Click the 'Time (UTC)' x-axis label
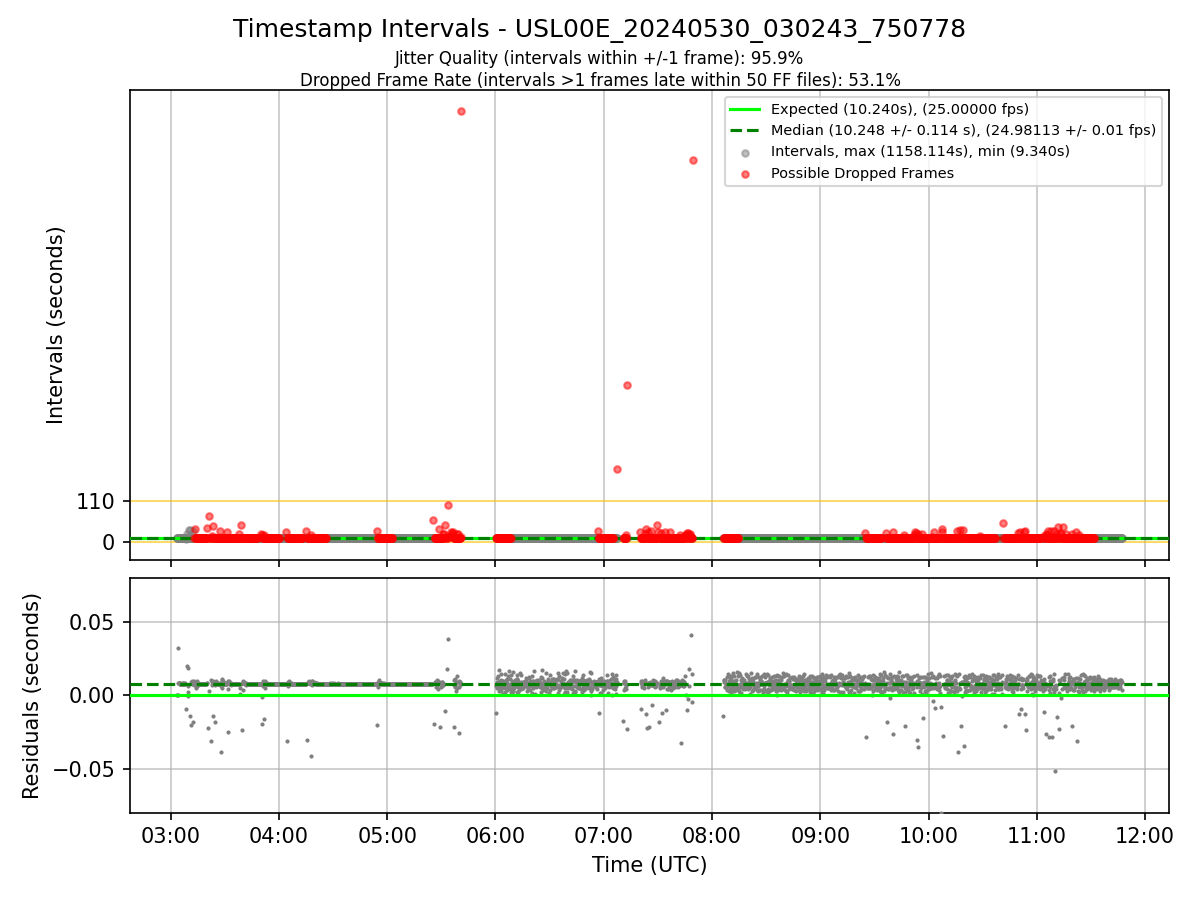 pos(649,865)
